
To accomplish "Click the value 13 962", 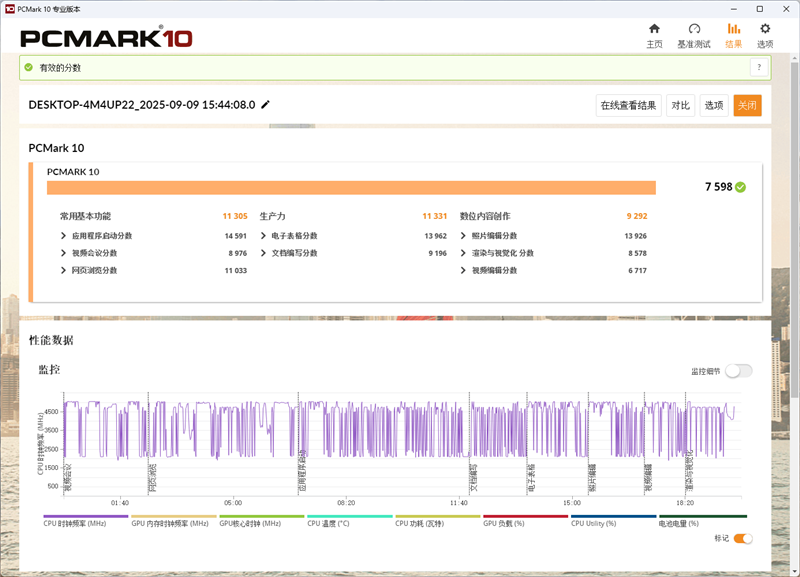I will pyautogui.click(x=436, y=236).
